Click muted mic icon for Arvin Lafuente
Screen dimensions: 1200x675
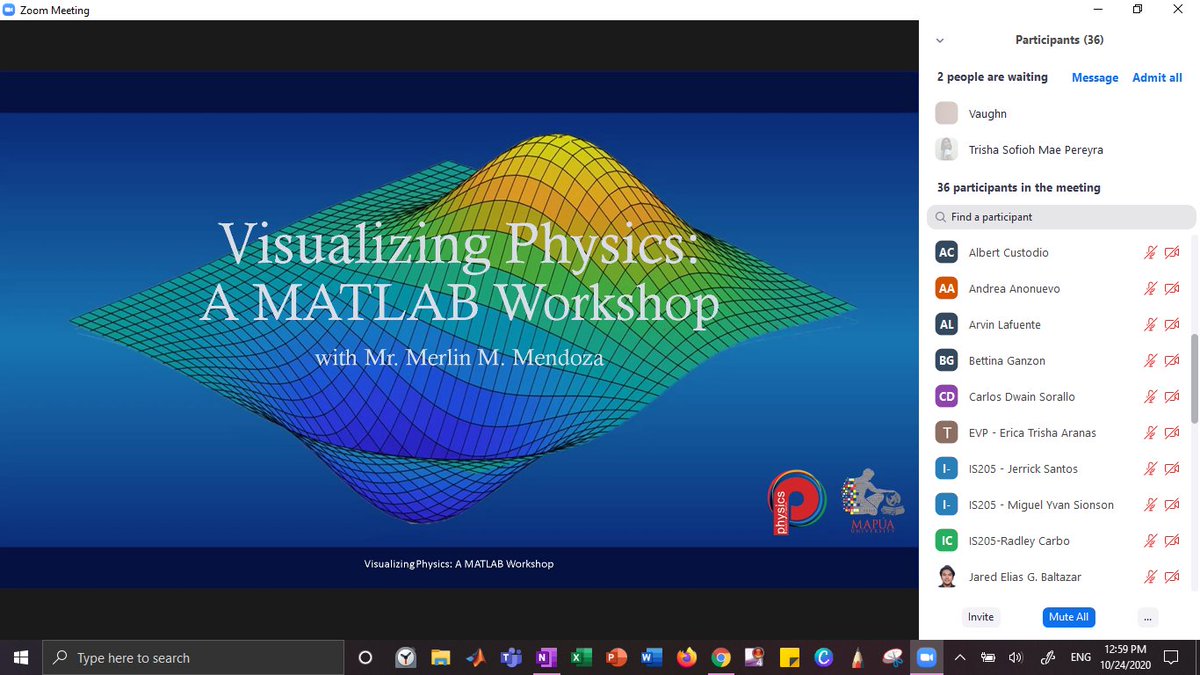coord(1150,325)
